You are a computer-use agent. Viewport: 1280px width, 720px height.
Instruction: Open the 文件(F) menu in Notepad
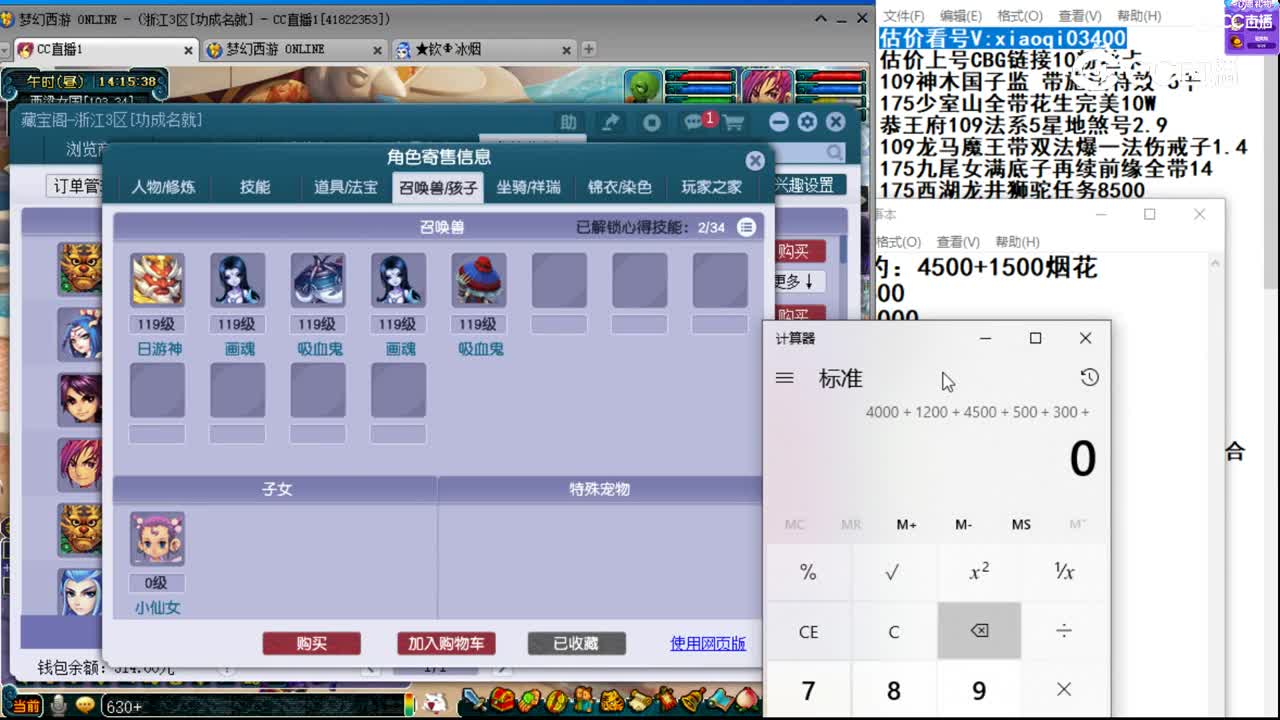[x=903, y=16]
